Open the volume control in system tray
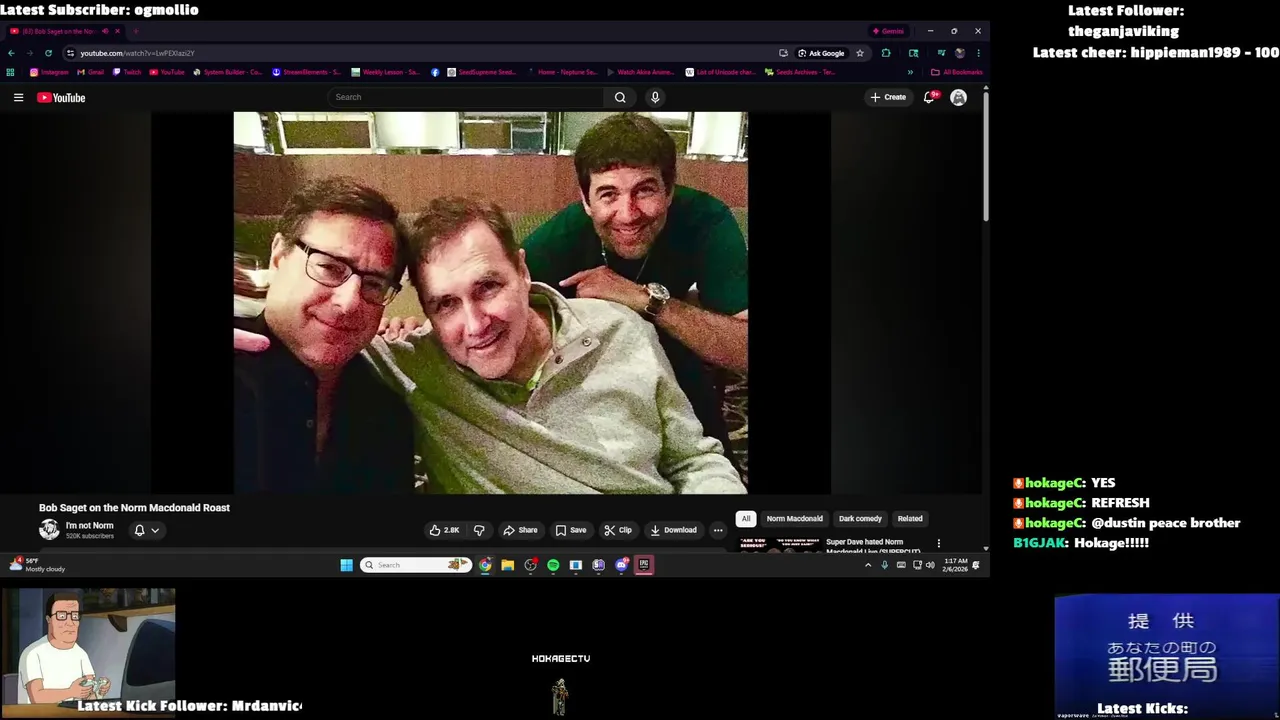Viewport: 1280px width, 720px height. pyautogui.click(x=930, y=565)
